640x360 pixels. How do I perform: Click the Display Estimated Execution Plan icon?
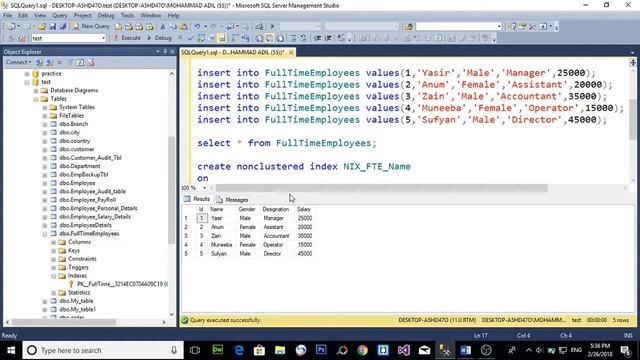[x=201, y=38]
